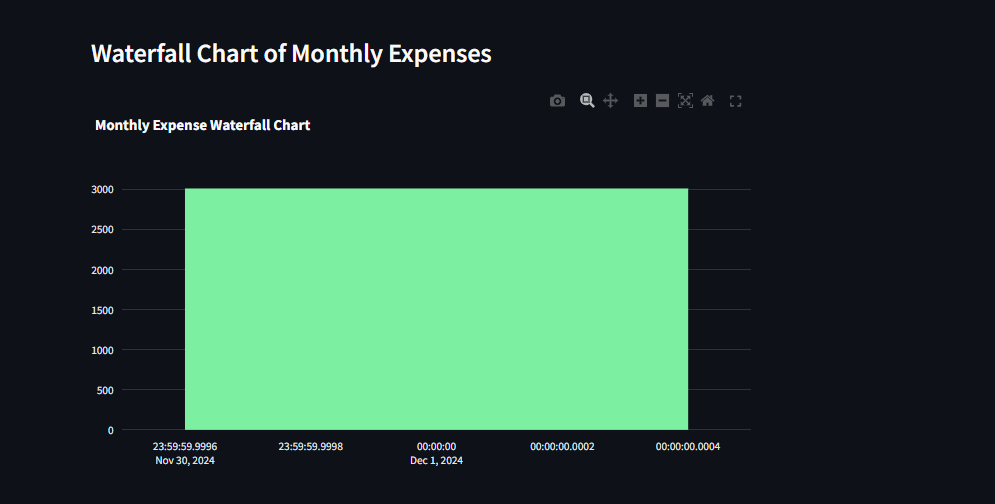
Task: Click the Zoom out minus icon
Action: click(662, 101)
